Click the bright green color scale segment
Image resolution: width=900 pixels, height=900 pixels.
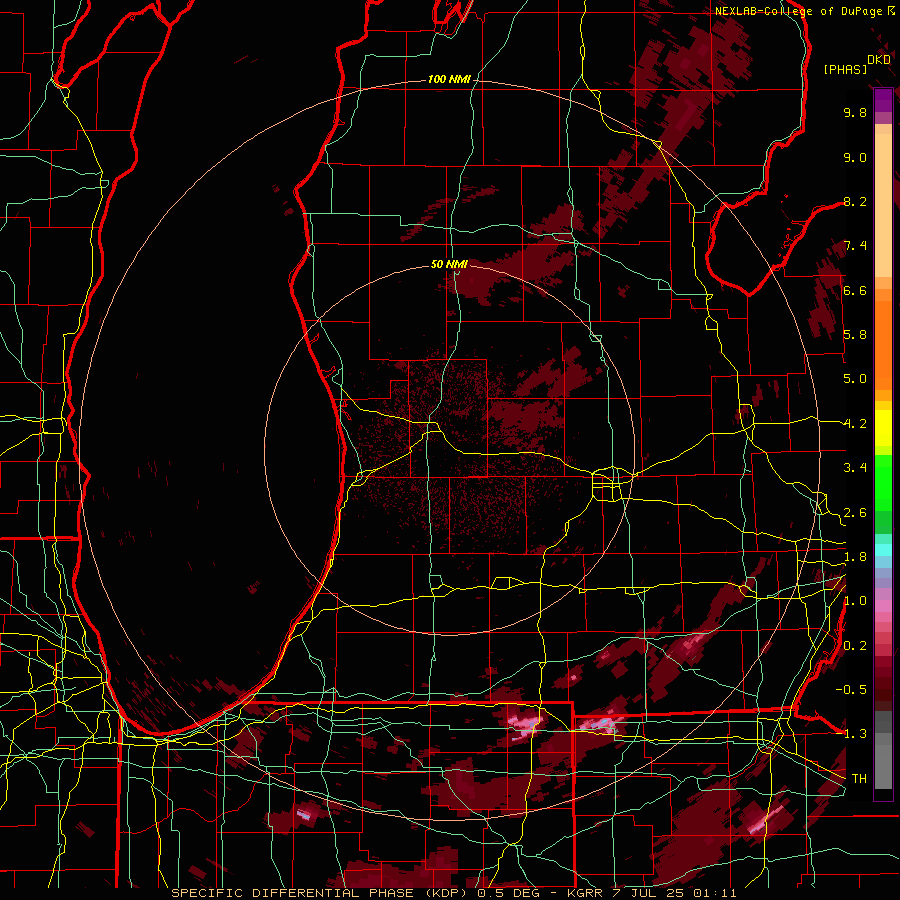pyautogui.click(x=883, y=483)
